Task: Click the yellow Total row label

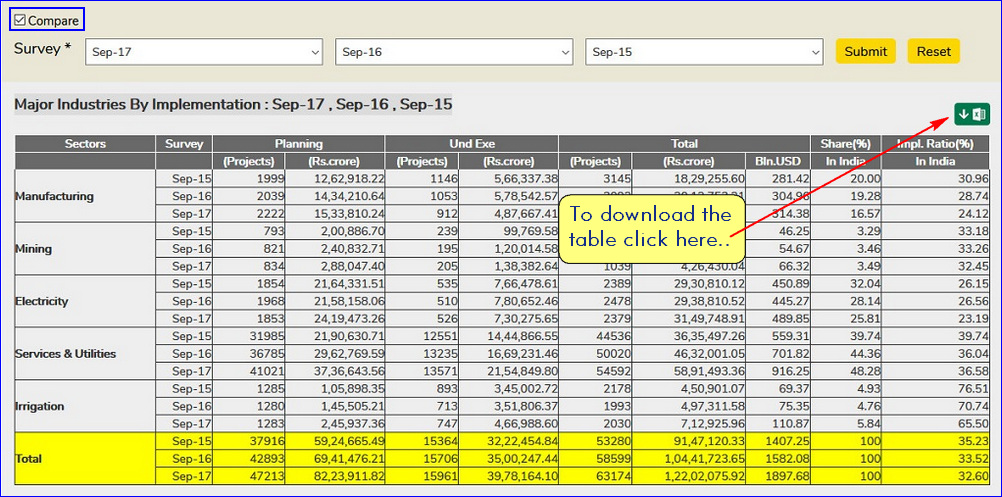Action: point(30,459)
